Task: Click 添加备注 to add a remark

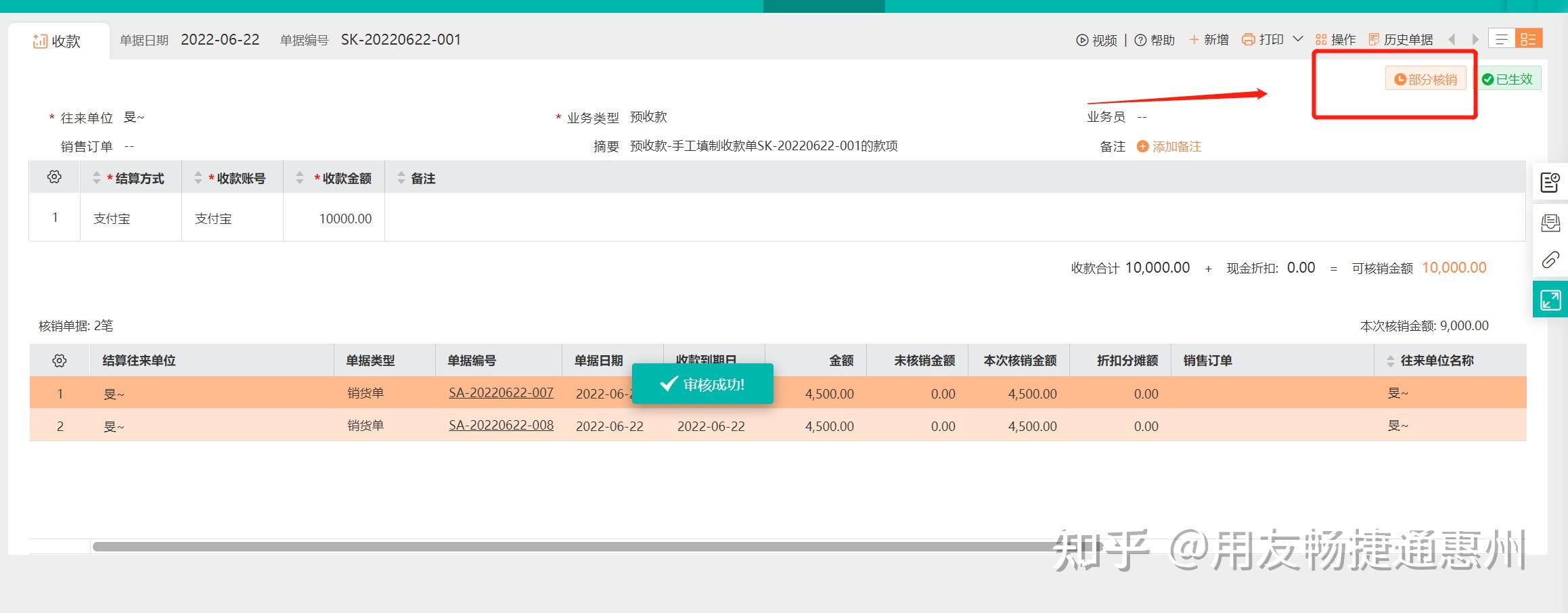Action: pos(1169,147)
